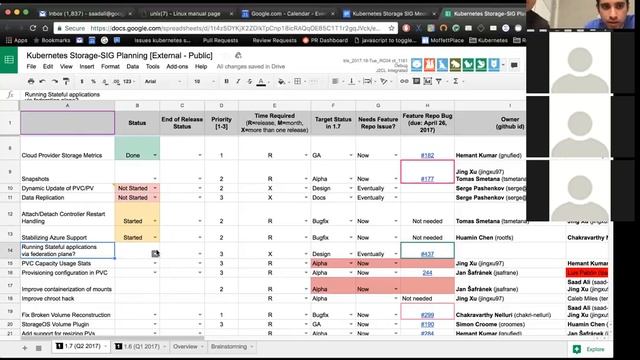Open Status dropdown for Cloud Provider Storage Metrics

[155, 155]
